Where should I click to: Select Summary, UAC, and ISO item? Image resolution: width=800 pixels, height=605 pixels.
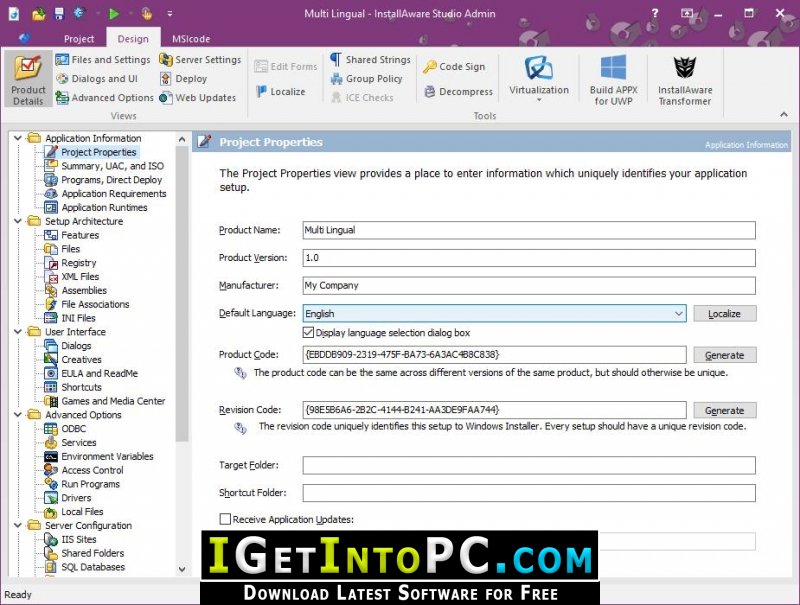click(105, 166)
